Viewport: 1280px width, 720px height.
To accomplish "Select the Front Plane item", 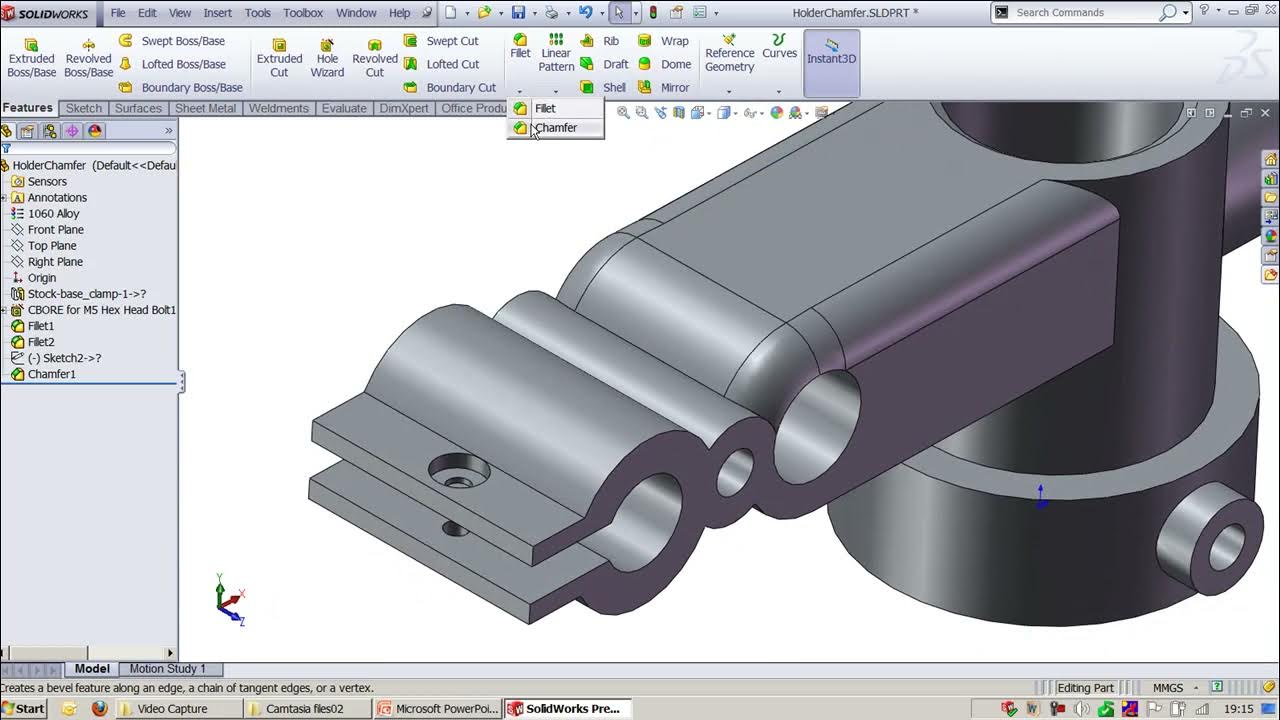I will tap(55, 230).
